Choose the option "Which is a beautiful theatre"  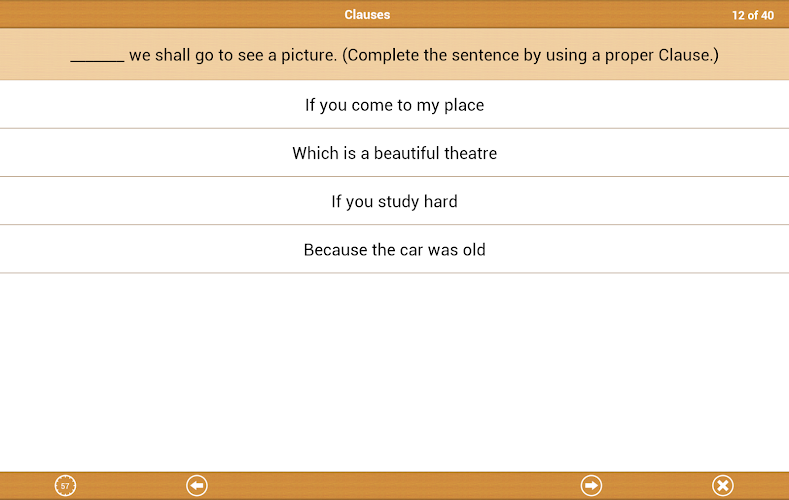[394, 153]
